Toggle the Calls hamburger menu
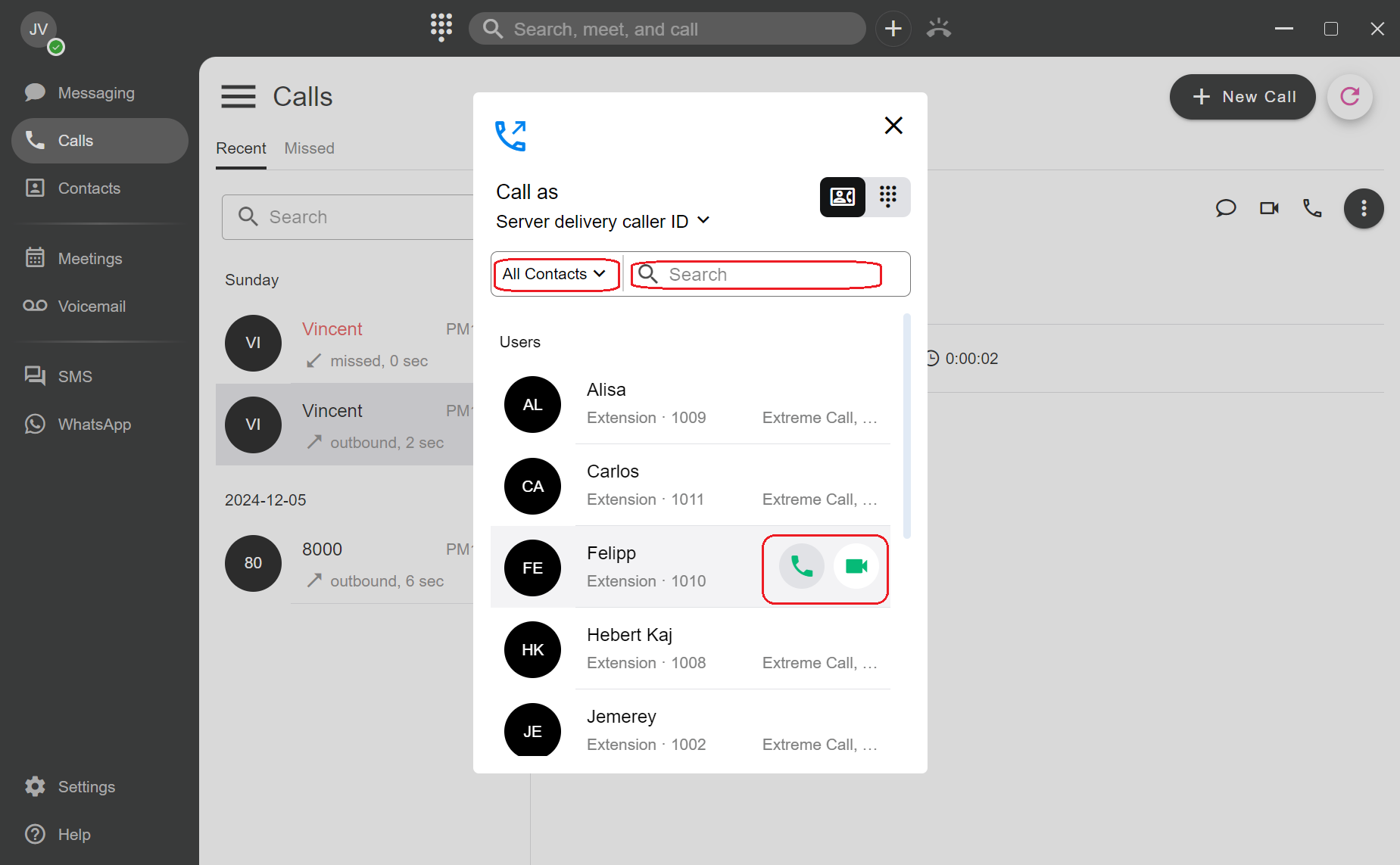Viewport: 1400px width, 865px height. tap(238, 97)
